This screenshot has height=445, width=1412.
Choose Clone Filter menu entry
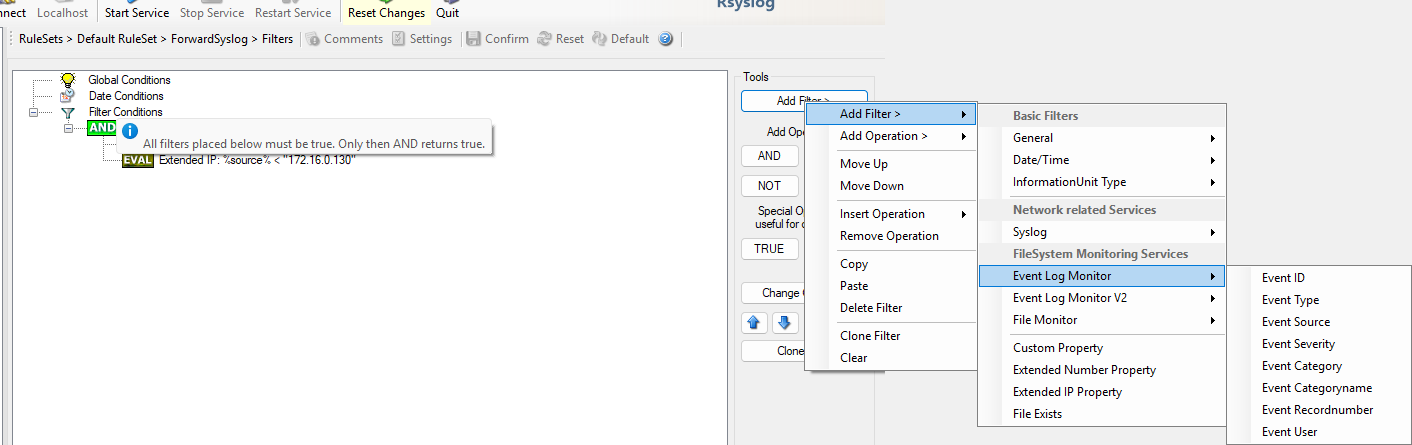890,336
